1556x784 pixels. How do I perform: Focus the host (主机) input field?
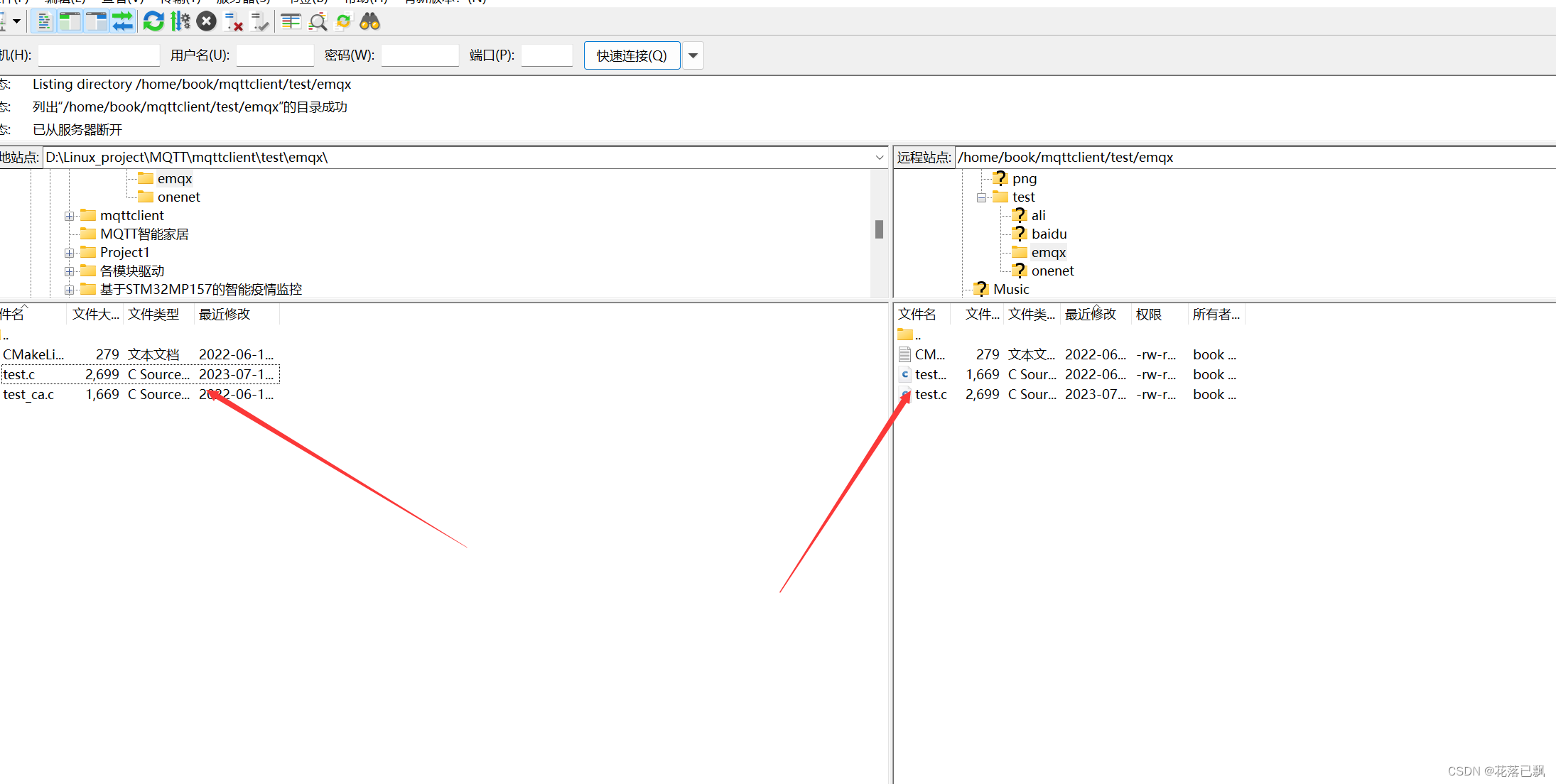tap(99, 55)
